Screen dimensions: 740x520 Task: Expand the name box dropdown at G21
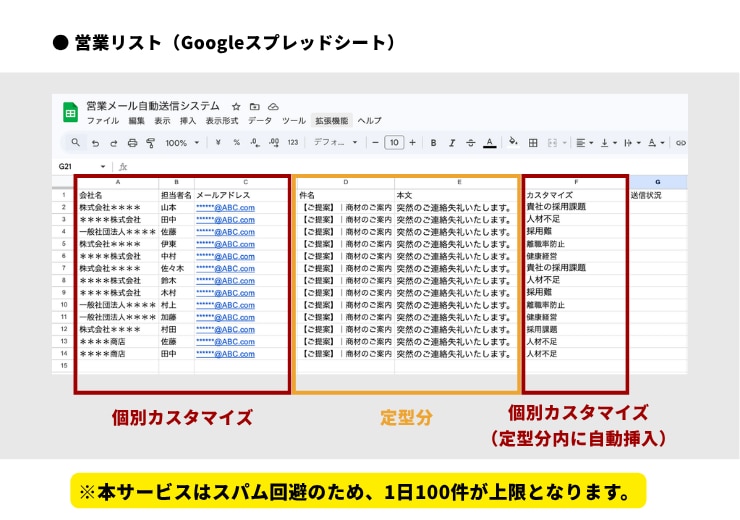coord(102,167)
